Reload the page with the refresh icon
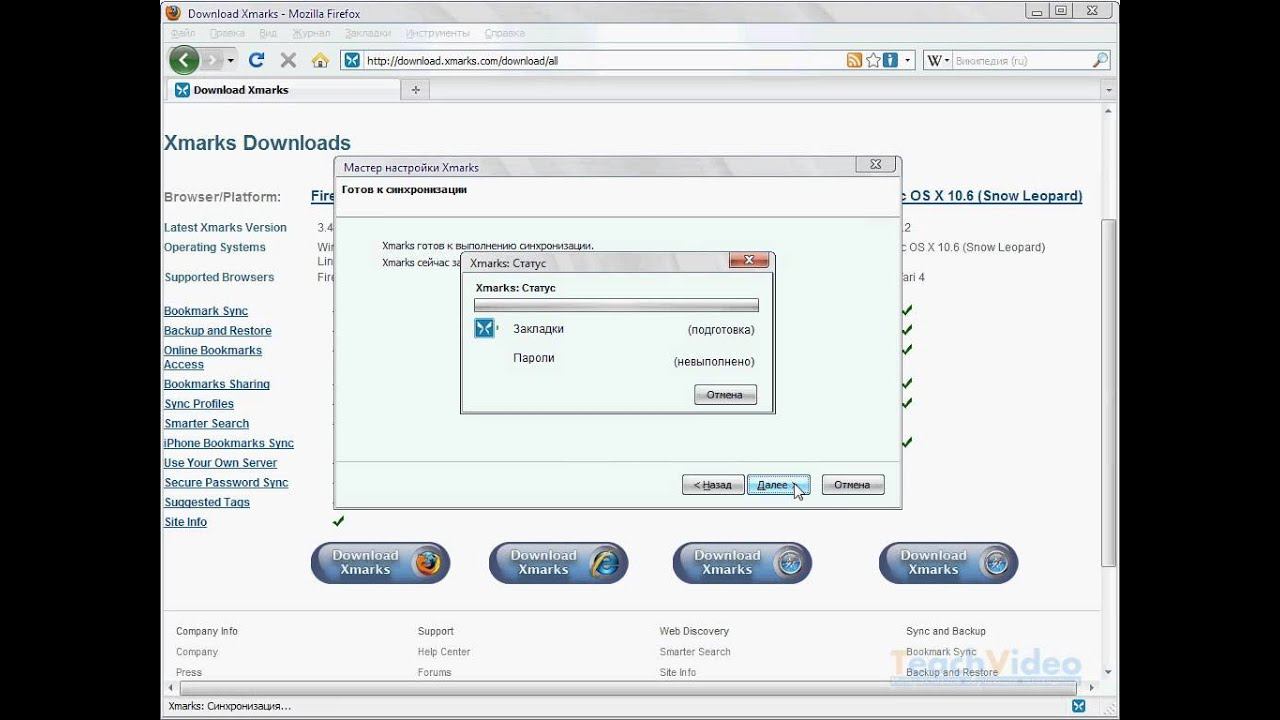This screenshot has height=720, width=1280. click(x=256, y=60)
